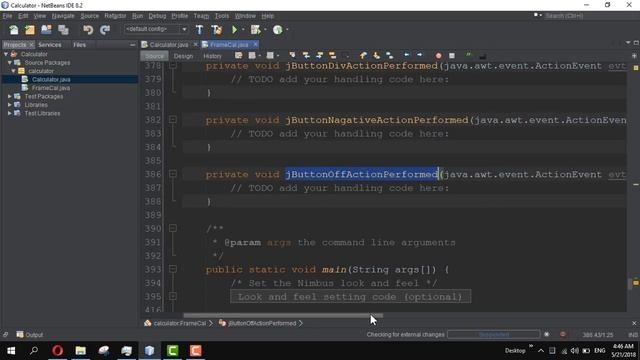Click the horizontal editor scrollbar thumb
The image size is (640, 360).
tap(283, 316)
